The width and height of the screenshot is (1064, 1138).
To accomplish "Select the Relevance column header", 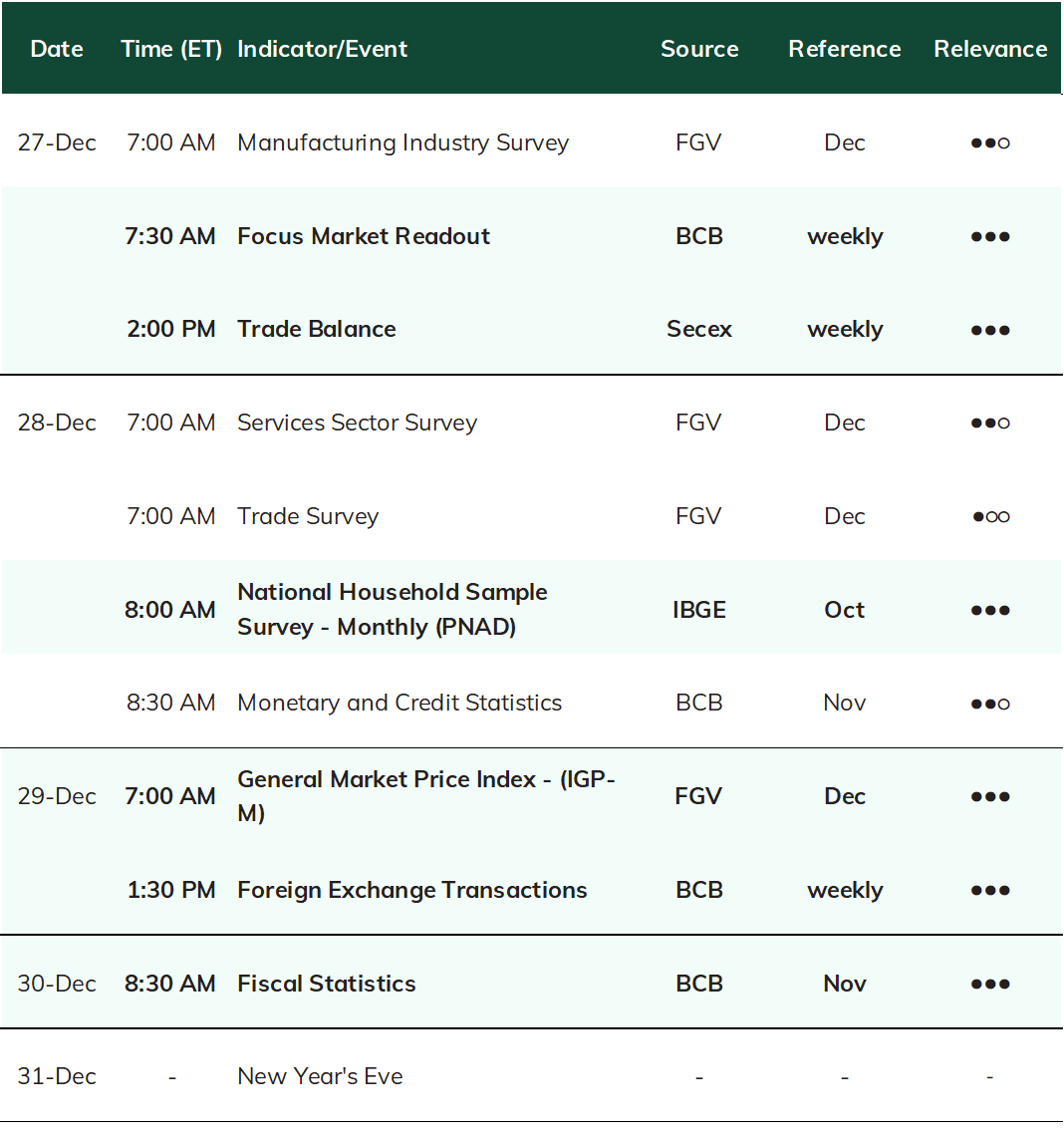I will click(990, 49).
